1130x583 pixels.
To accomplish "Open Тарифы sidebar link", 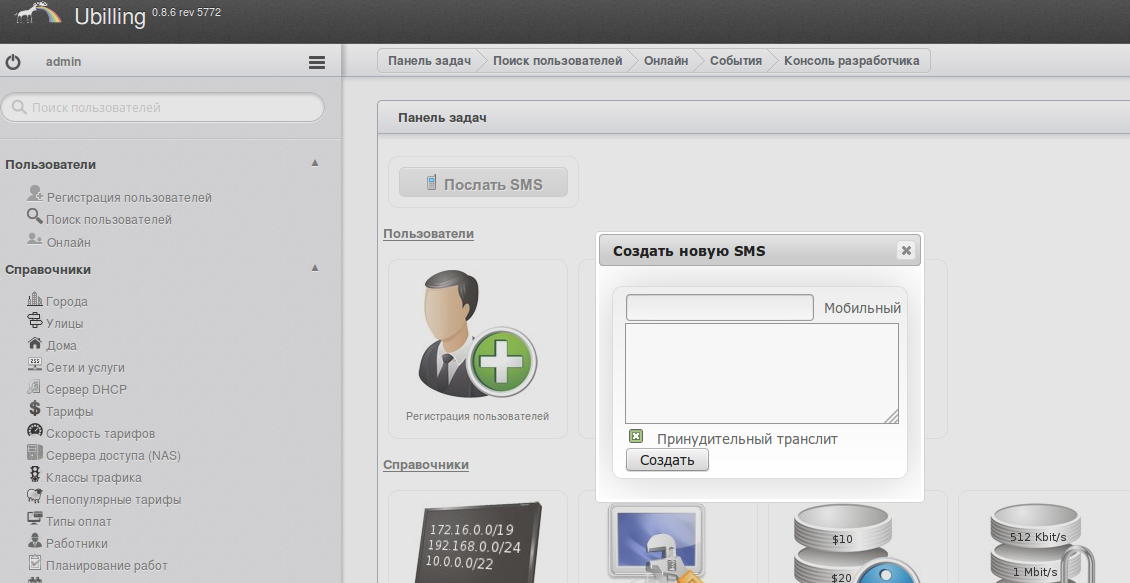I will coord(69,411).
